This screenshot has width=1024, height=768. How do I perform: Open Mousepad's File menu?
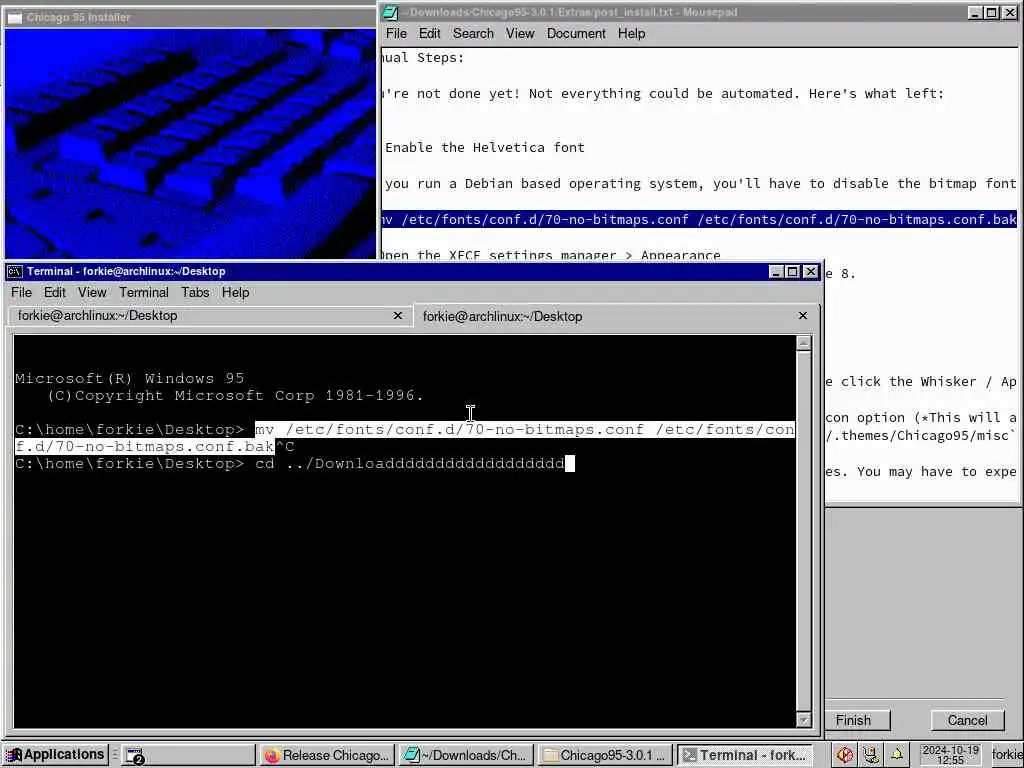coord(396,33)
